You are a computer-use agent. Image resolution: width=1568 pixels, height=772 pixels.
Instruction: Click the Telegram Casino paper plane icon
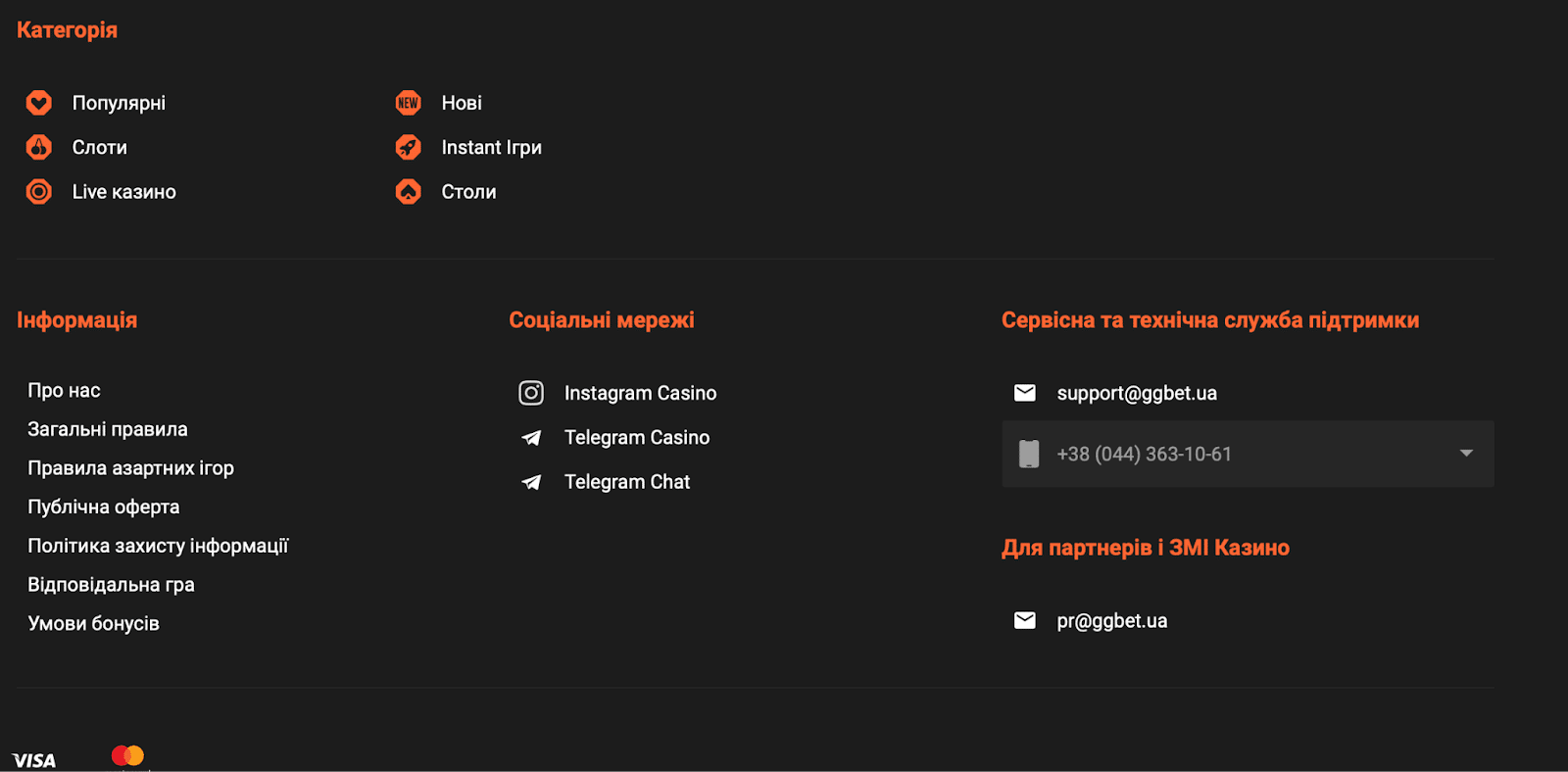click(531, 438)
